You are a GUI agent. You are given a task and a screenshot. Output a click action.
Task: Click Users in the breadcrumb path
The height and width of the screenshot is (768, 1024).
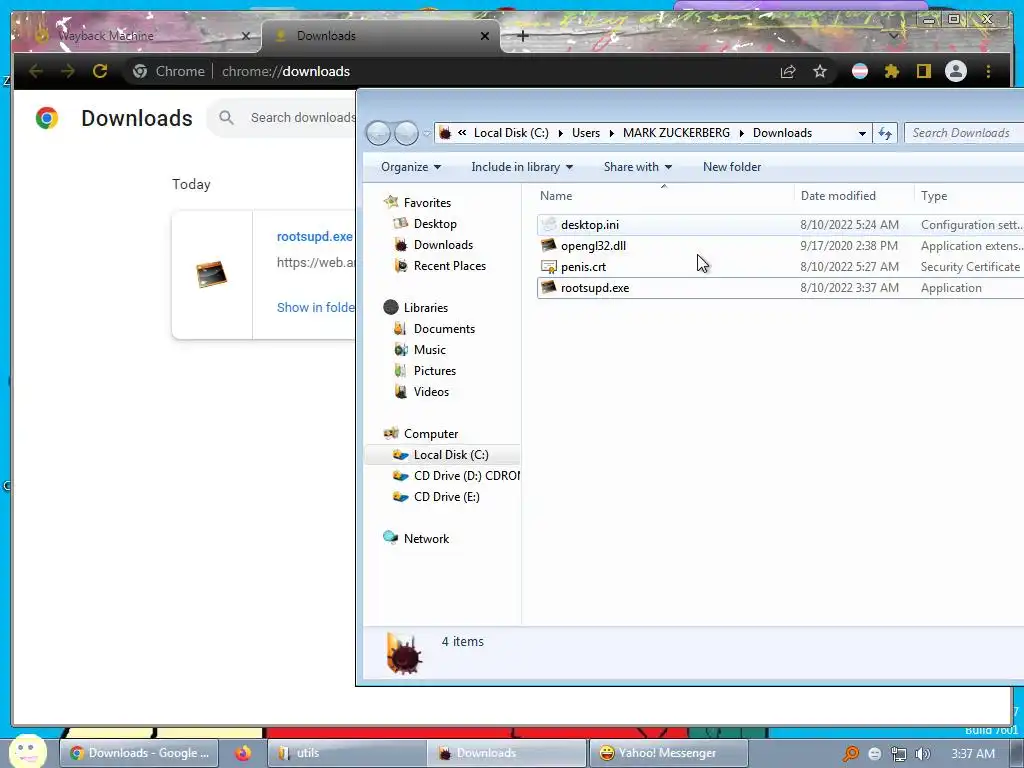pos(586,133)
